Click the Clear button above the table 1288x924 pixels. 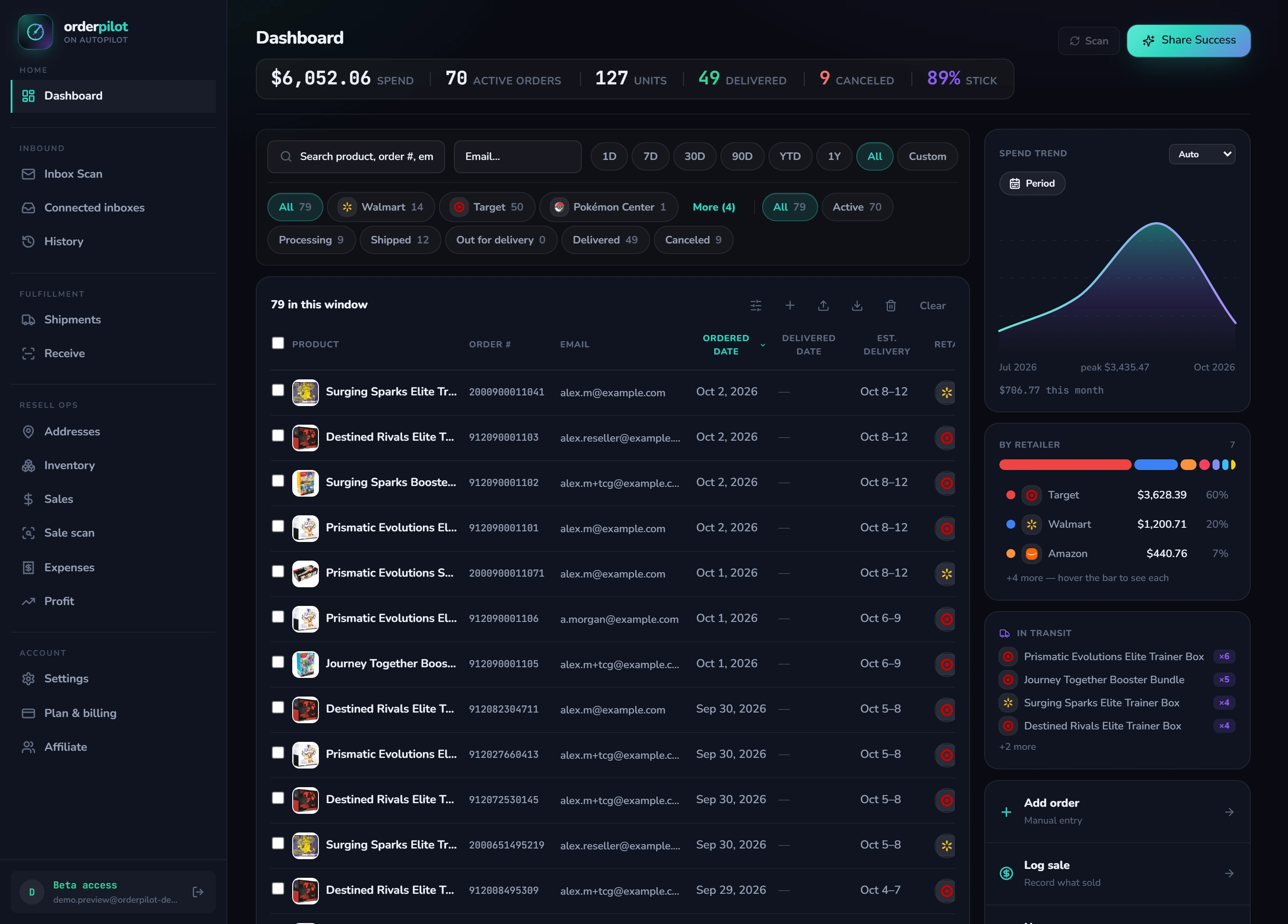(932, 306)
